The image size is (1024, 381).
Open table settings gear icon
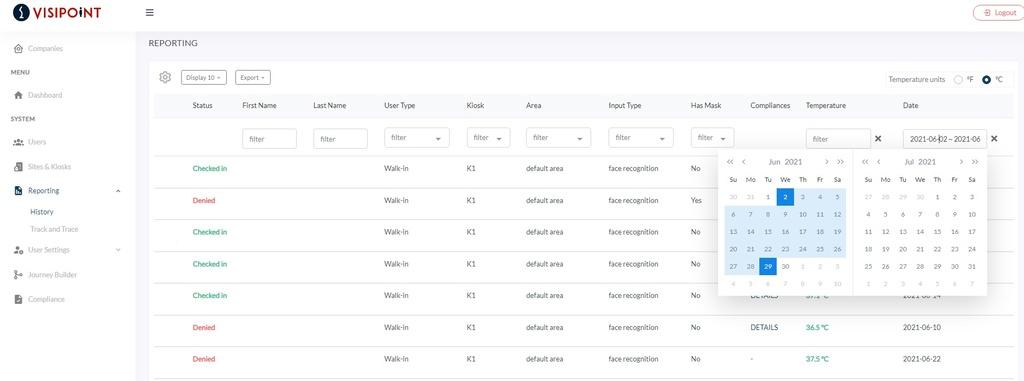coord(165,77)
